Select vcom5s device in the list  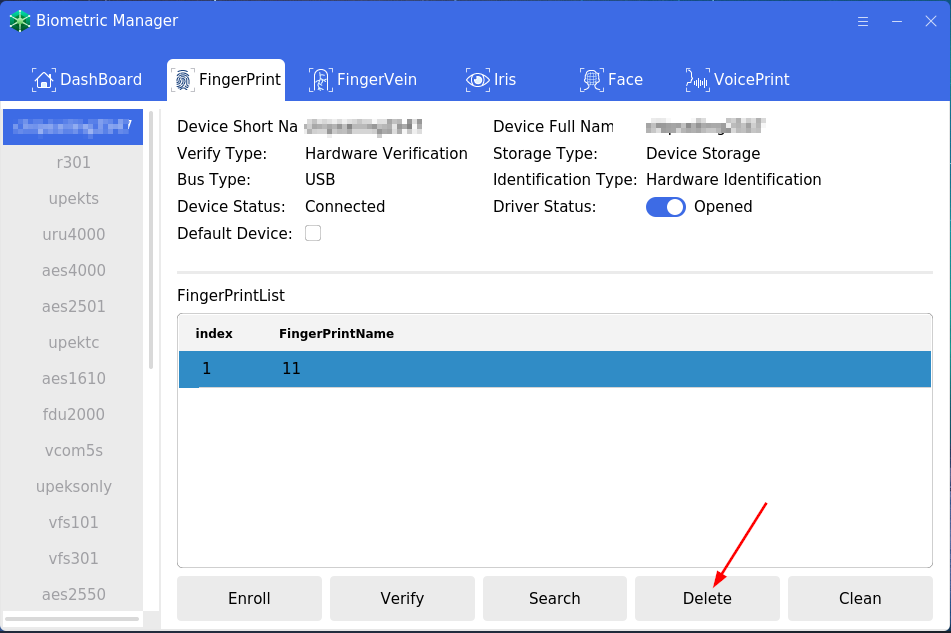click(x=73, y=450)
